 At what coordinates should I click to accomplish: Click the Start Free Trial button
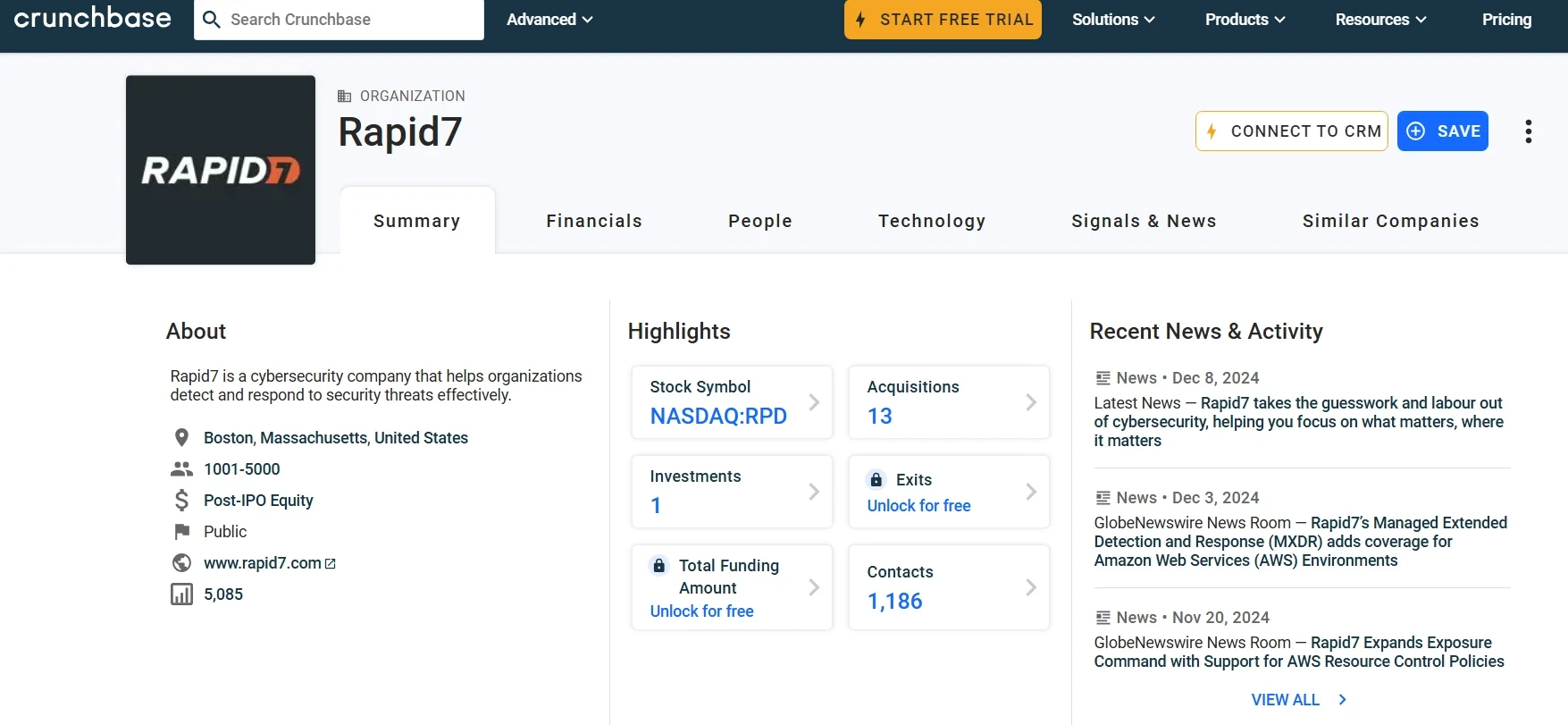943,20
